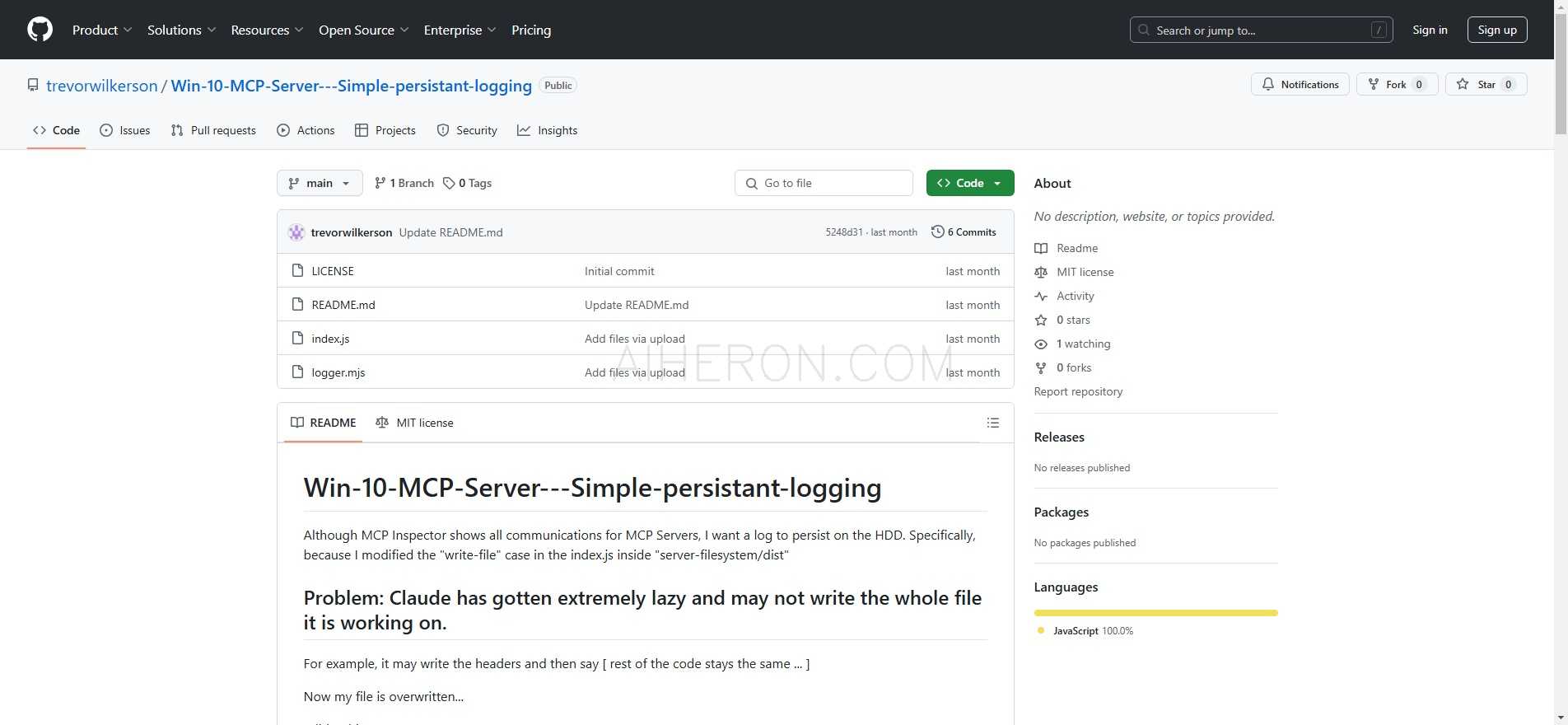Click the pulse icon next to Activity
The height and width of the screenshot is (725, 1568).
[x=1041, y=296]
